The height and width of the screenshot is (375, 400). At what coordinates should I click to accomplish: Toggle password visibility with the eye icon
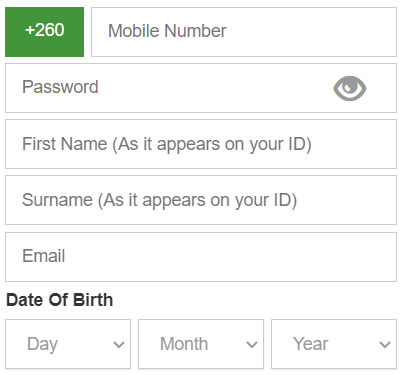350,88
